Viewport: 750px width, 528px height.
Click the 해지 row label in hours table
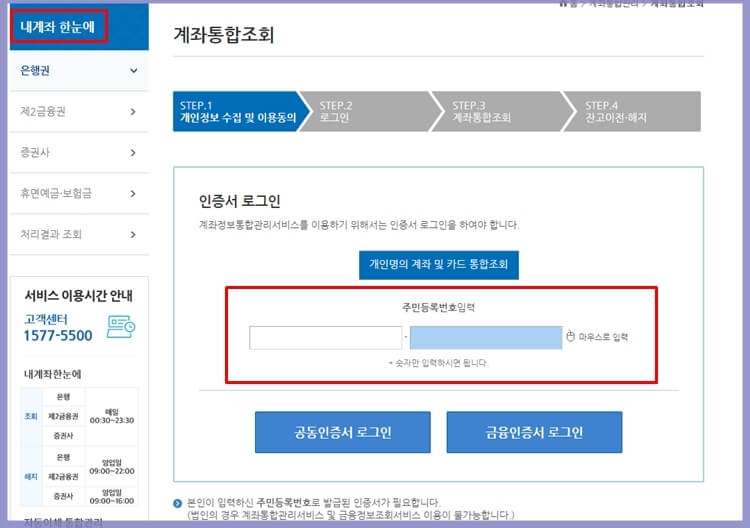coord(31,476)
